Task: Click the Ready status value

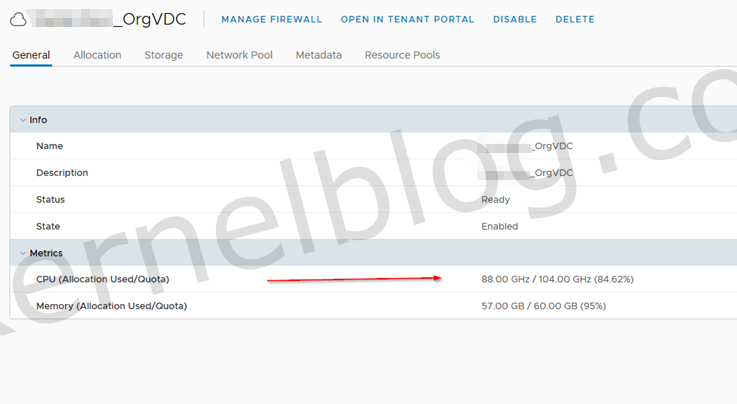Action: 496,199
